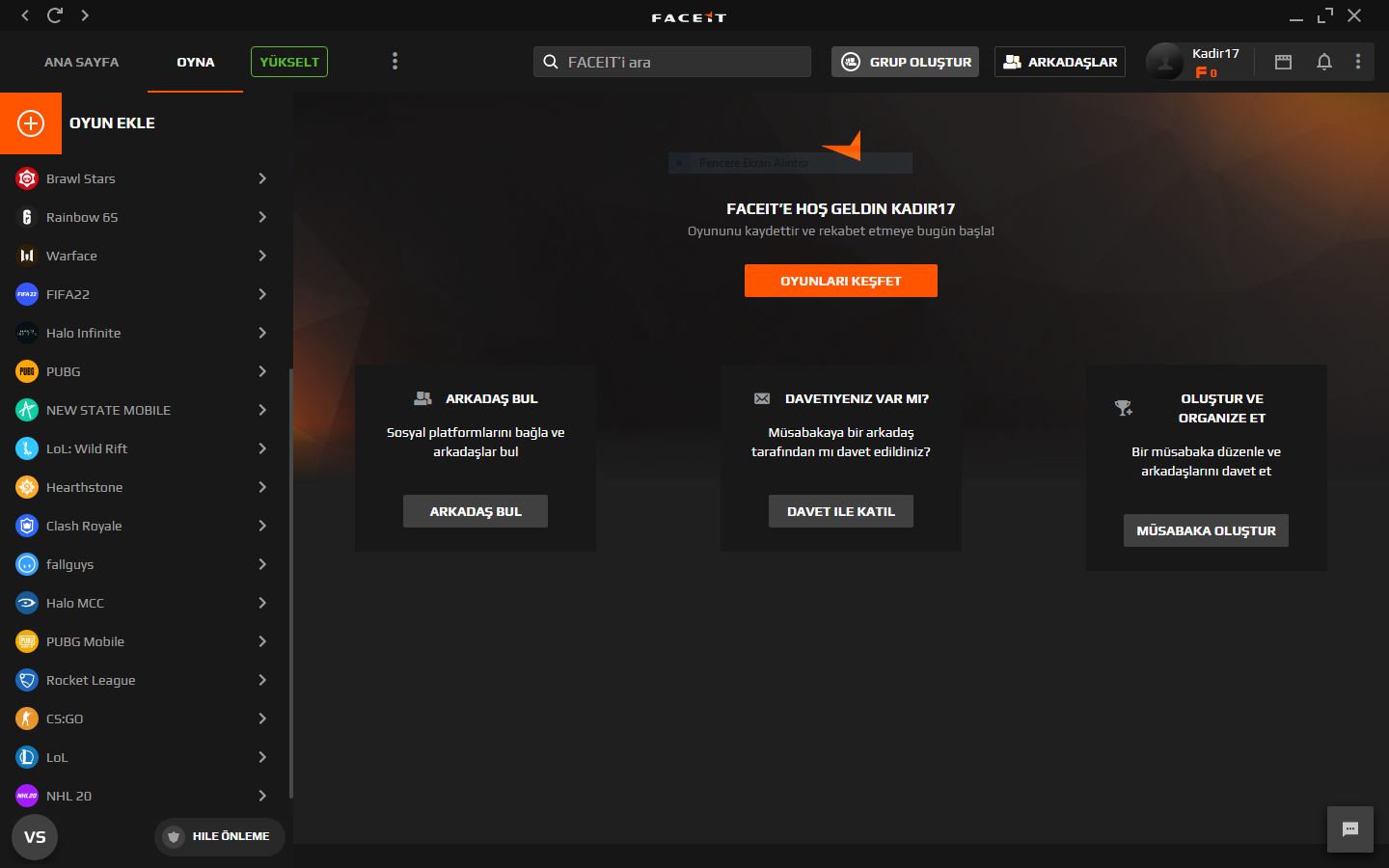Select LoL: Wild Rift in game list
The image size is (1389, 868).
point(143,448)
